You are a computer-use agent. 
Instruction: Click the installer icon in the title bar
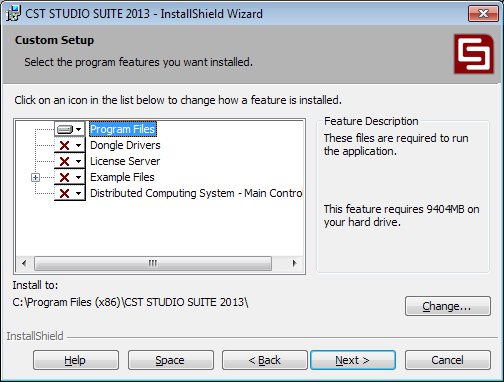pyautogui.click(x=13, y=13)
